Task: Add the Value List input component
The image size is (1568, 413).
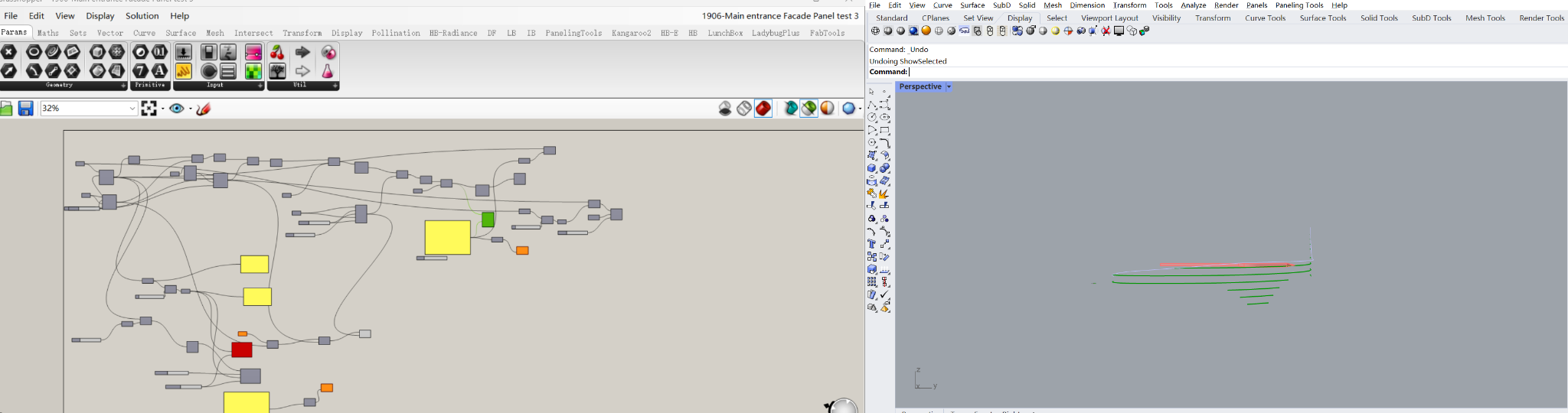Action: point(228,70)
